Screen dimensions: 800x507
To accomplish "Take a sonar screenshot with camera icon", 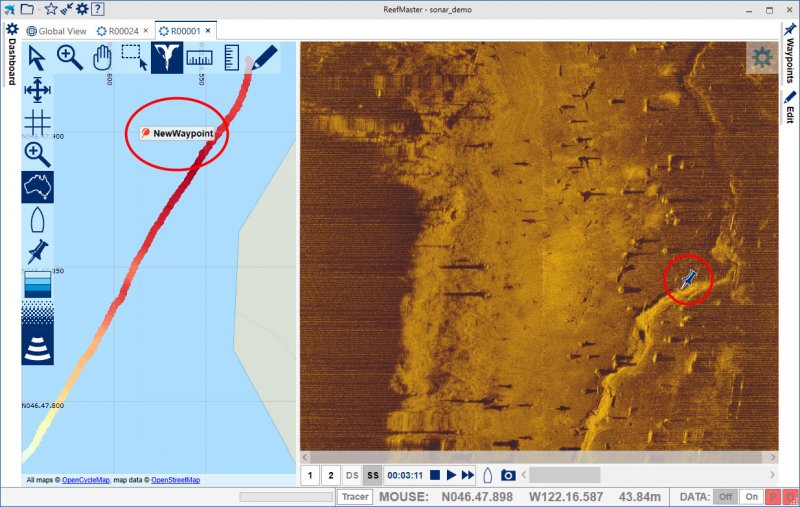I will tap(508, 475).
